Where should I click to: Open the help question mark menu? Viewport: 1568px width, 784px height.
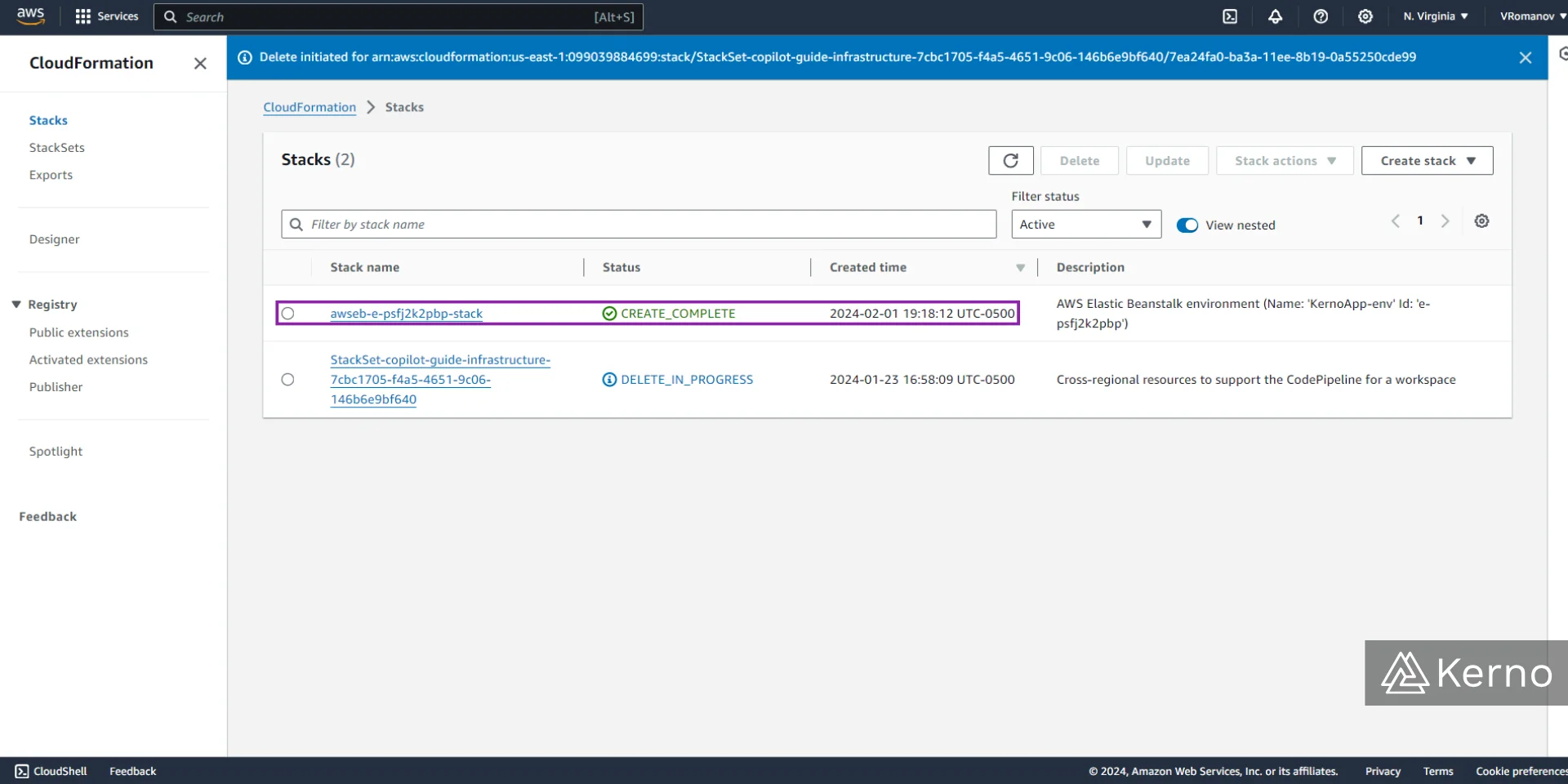[x=1321, y=16]
